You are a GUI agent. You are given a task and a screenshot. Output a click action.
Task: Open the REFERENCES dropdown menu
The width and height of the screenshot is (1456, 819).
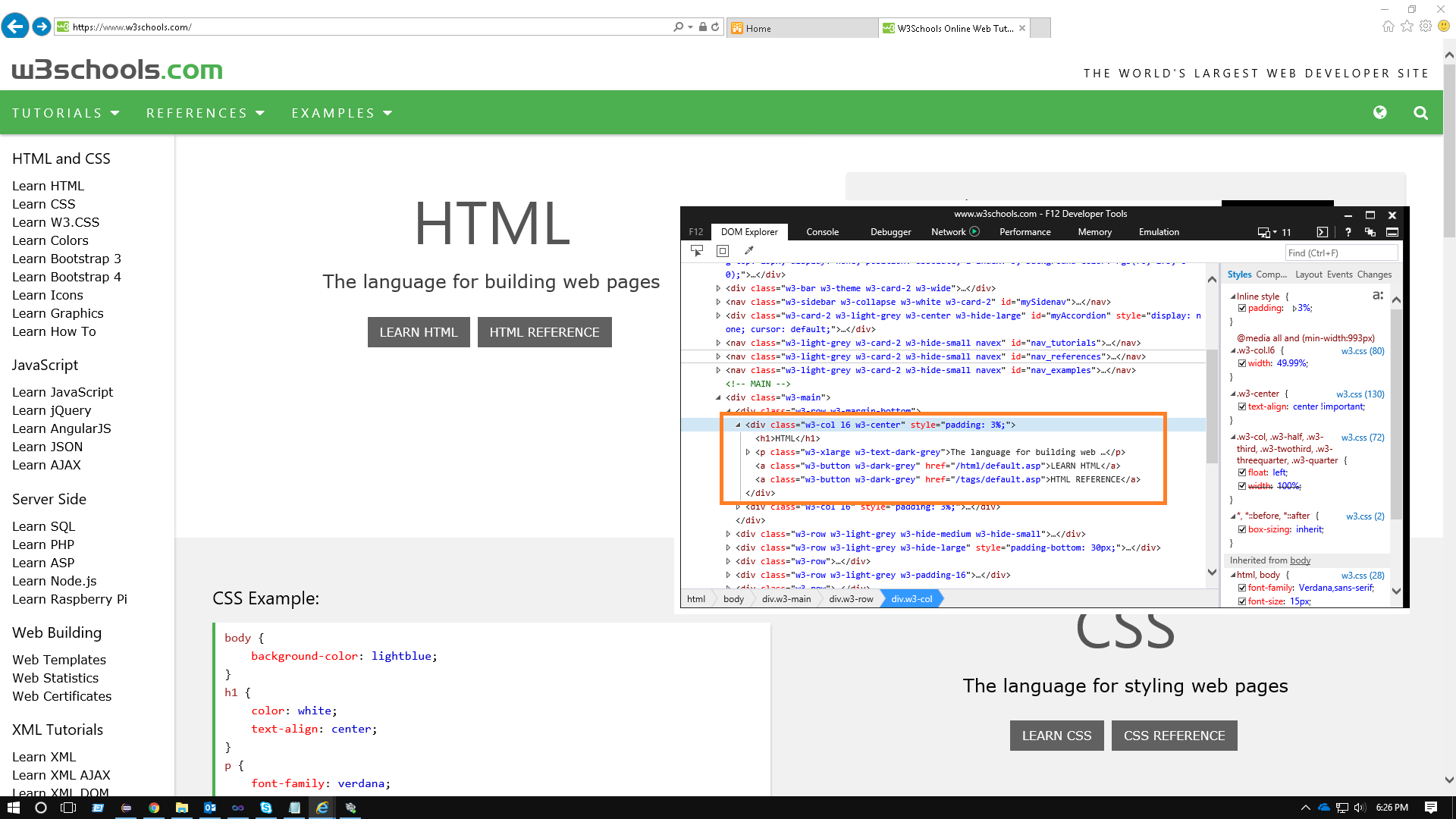point(206,113)
